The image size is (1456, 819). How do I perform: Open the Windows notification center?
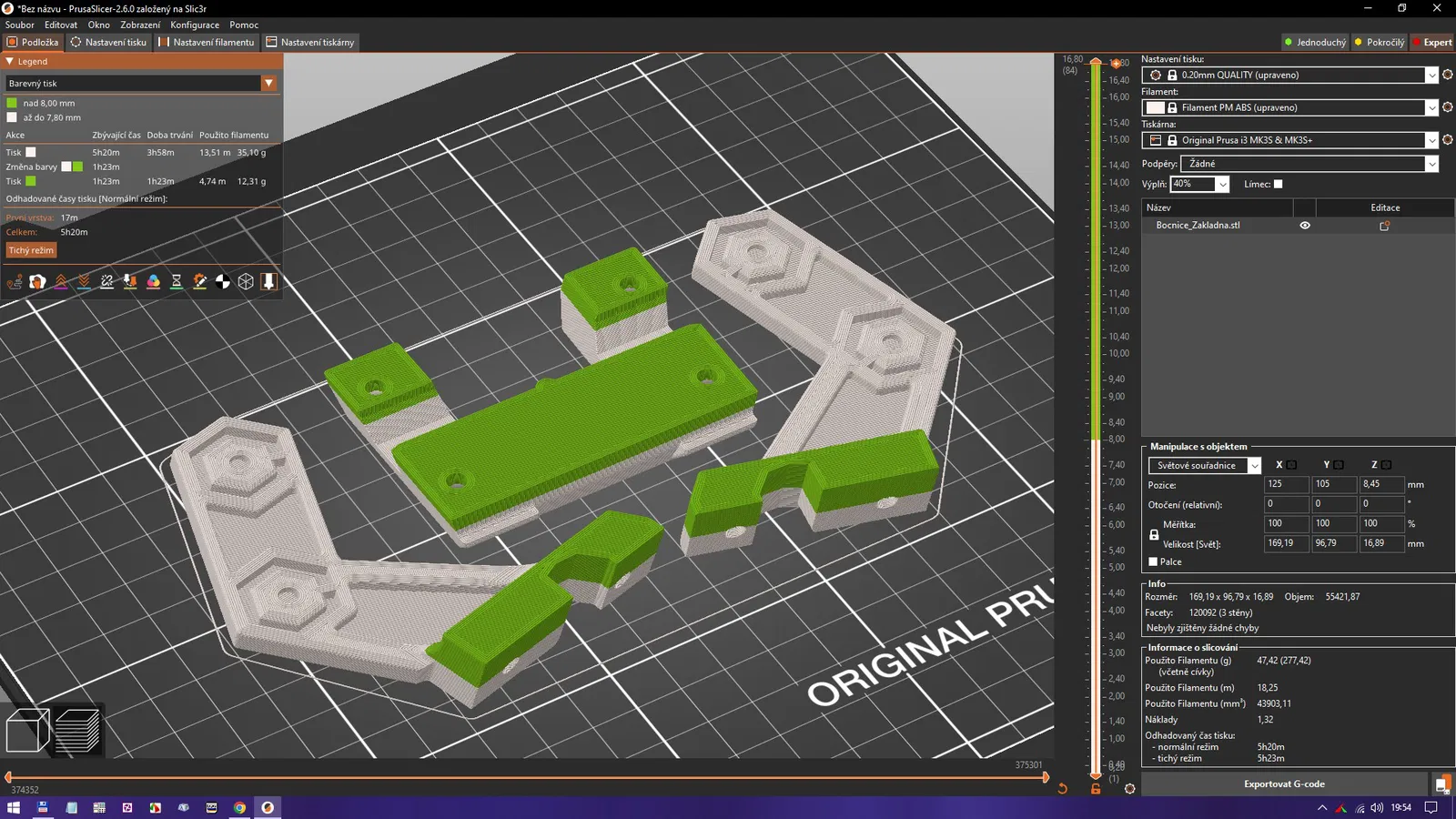[1431, 807]
